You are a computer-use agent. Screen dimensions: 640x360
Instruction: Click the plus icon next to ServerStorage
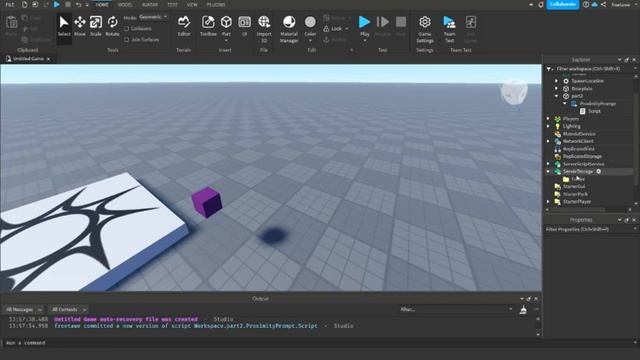(599, 171)
